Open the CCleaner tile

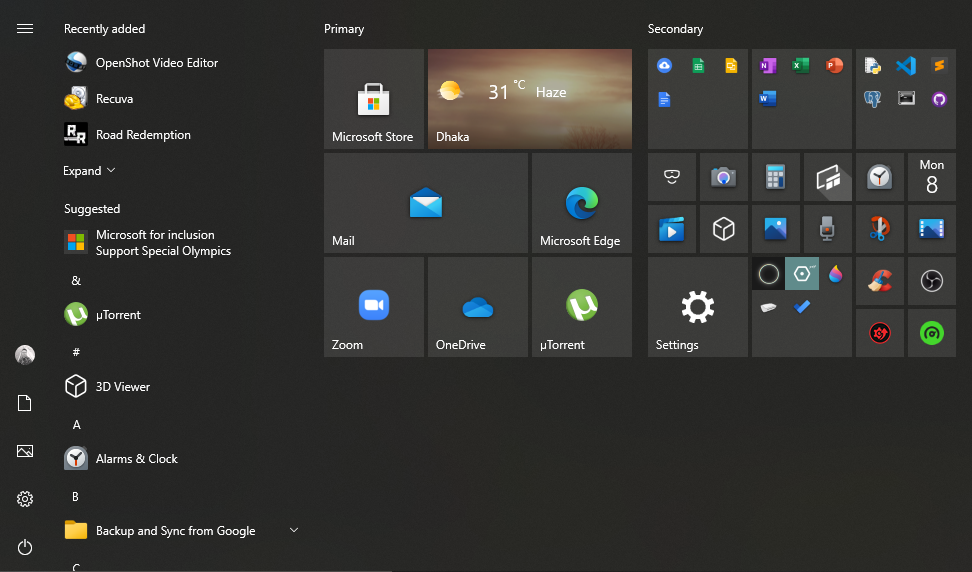(879, 281)
